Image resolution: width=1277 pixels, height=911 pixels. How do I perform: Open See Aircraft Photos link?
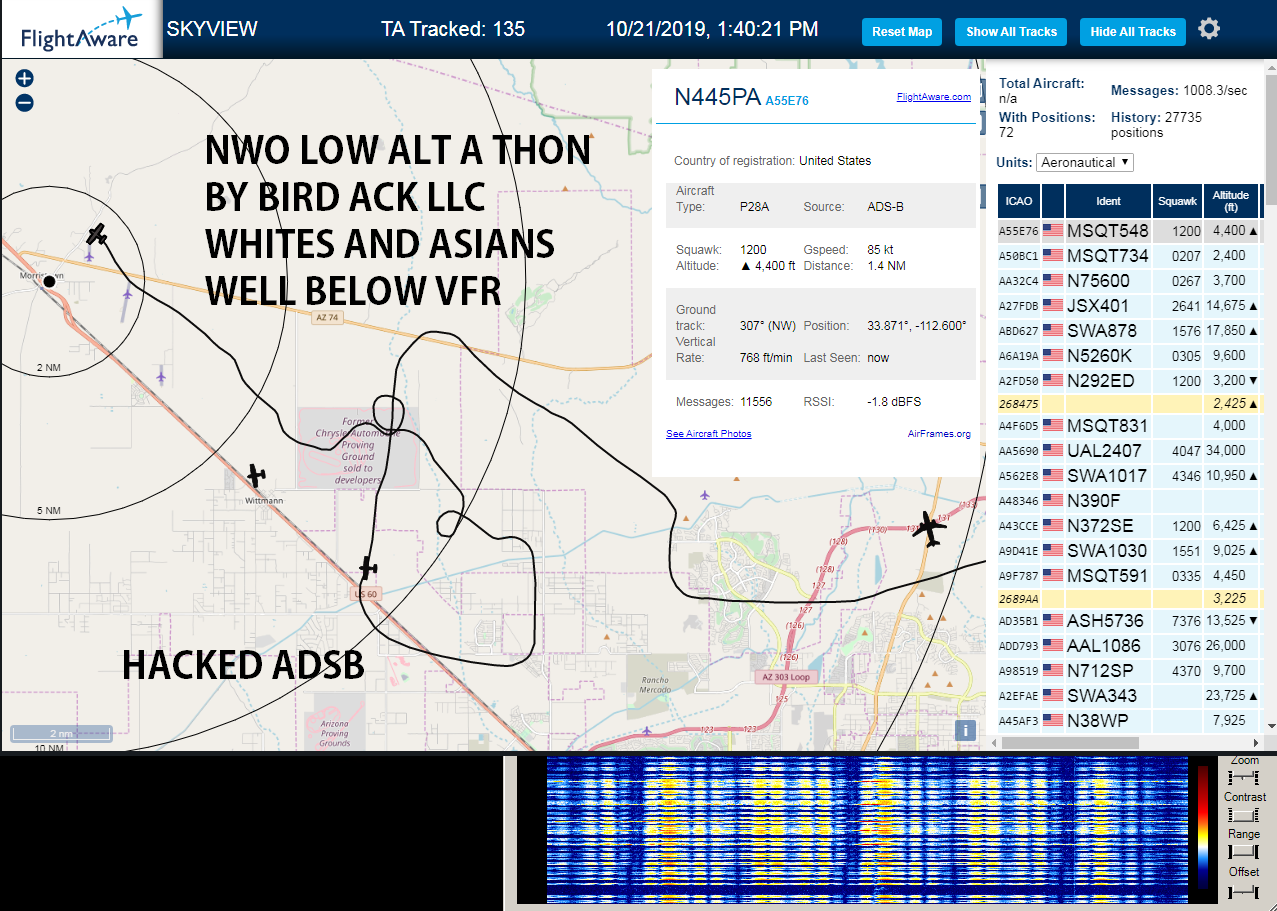pyautogui.click(x=709, y=433)
